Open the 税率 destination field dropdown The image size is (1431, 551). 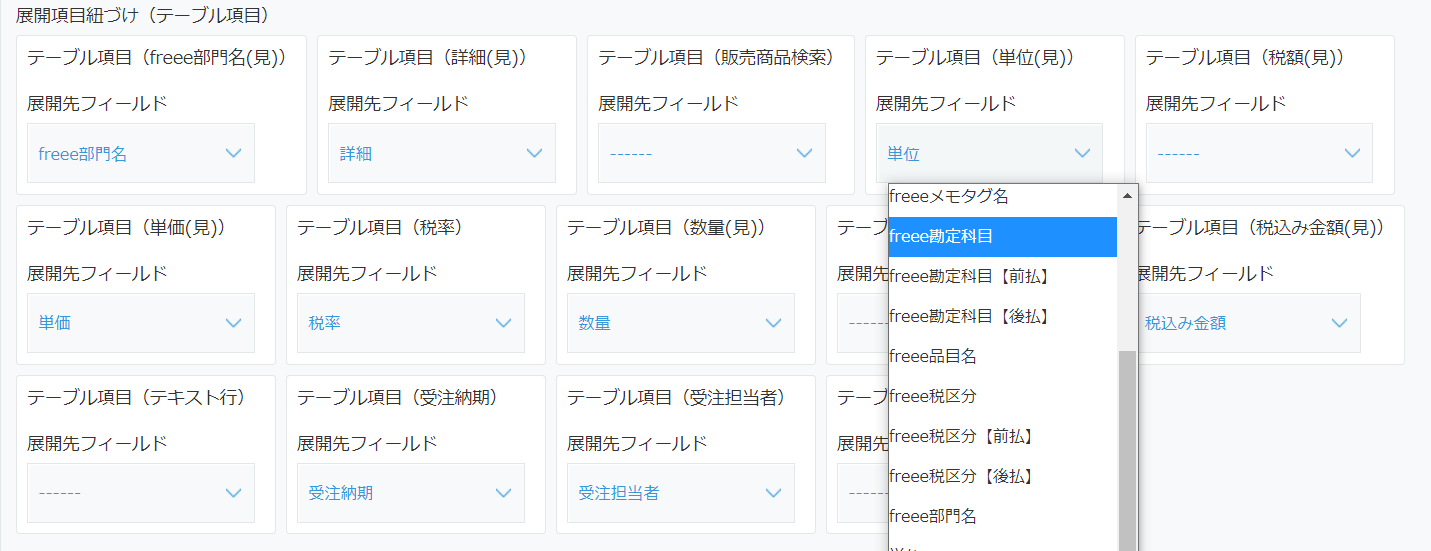(411, 323)
